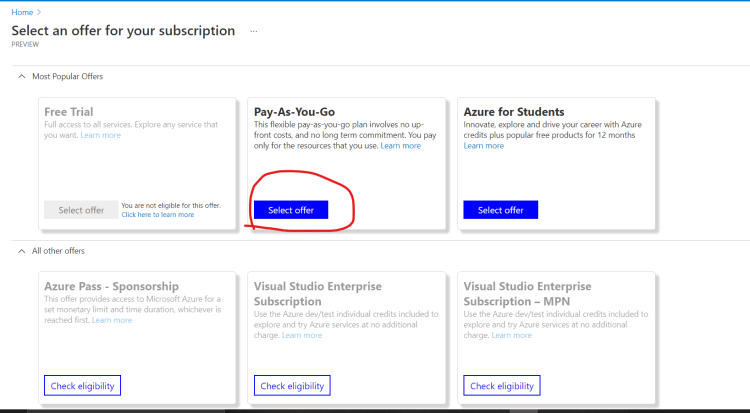Viewport: 750px width, 413px height.
Task: Open Learn more in Visual Studio Enterprise Subscription card
Action: [x=302, y=335]
